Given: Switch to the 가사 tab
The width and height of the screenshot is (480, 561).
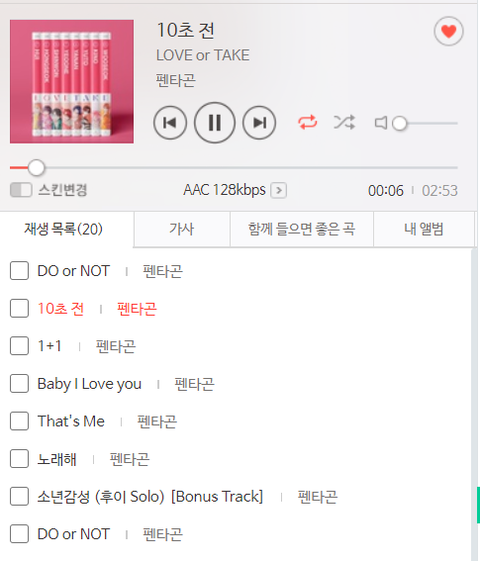Looking at the screenshot, I should [x=182, y=229].
